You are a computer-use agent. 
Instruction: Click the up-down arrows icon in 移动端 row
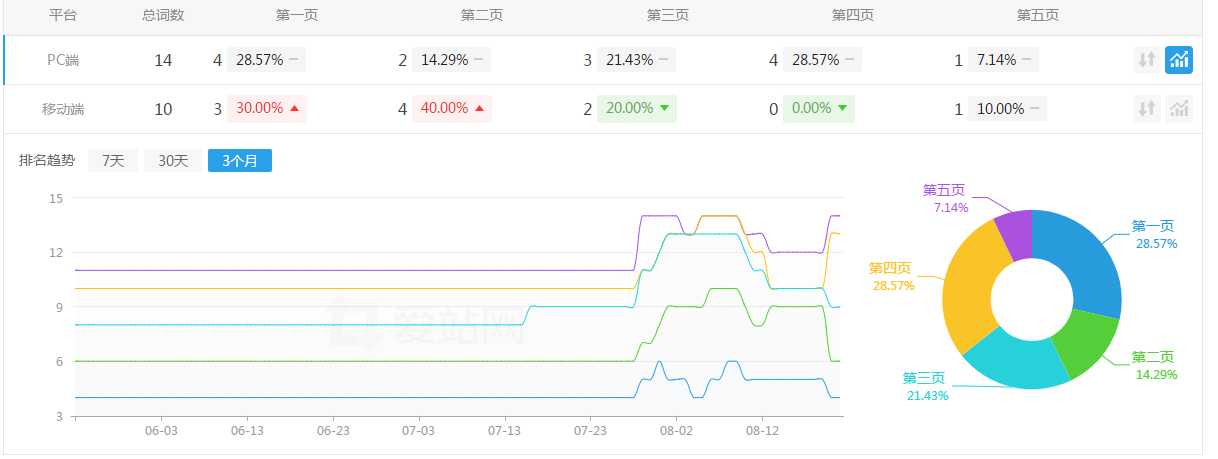pos(1147,109)
